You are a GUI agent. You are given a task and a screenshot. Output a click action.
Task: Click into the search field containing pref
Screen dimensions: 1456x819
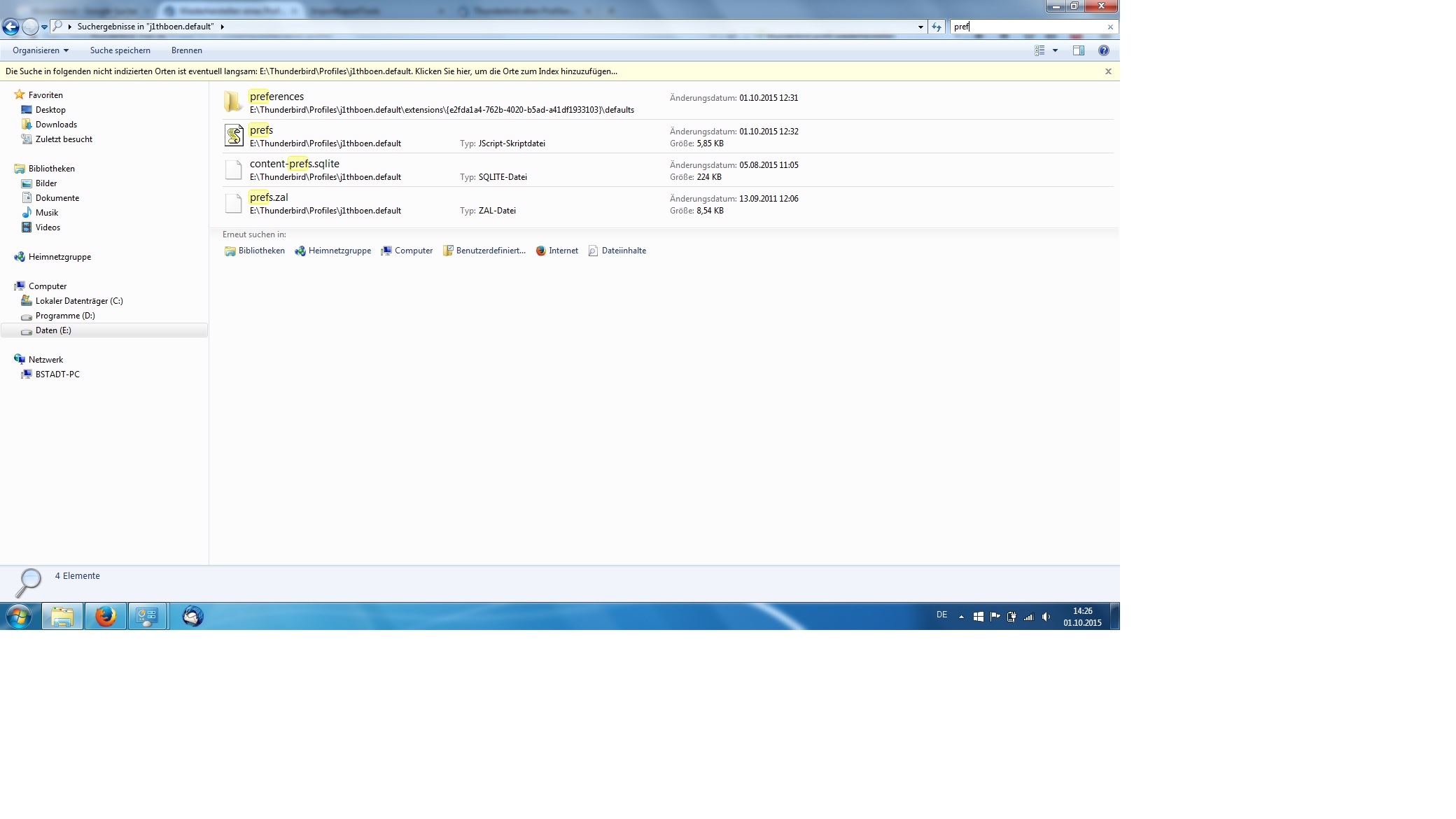point(1029,27)
